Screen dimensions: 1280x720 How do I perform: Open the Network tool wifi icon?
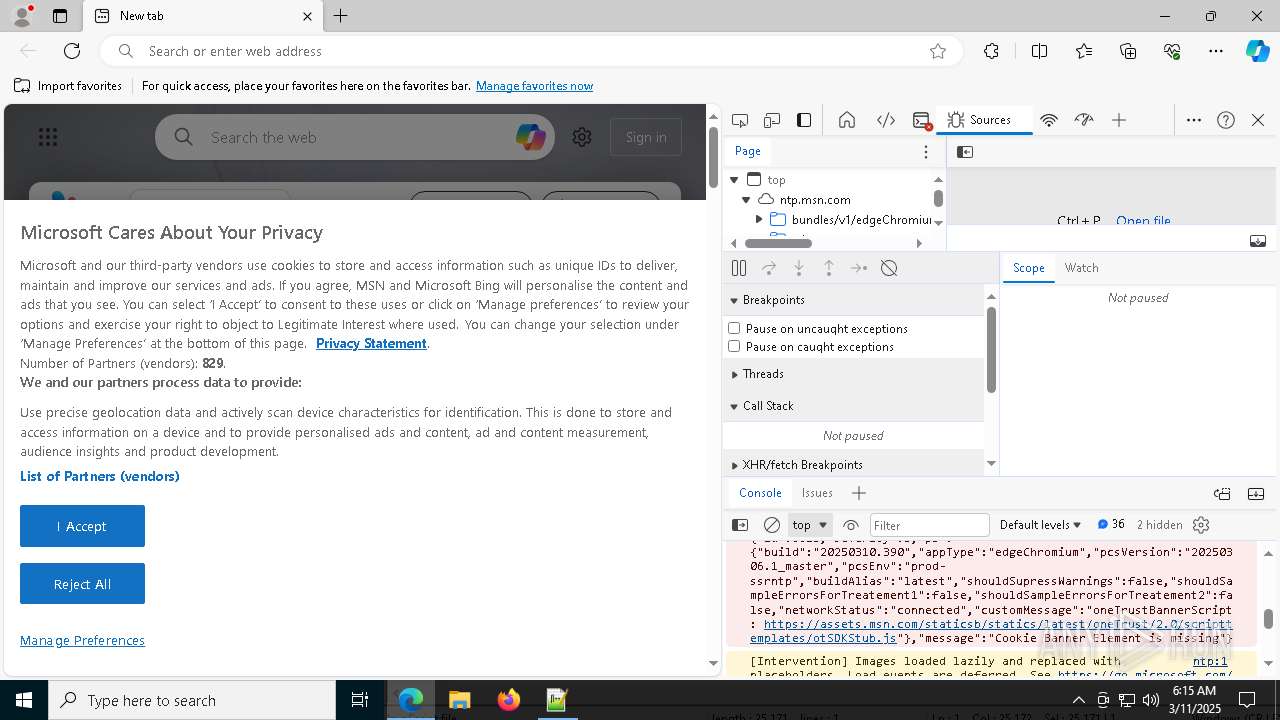[x=1049, y=120]
